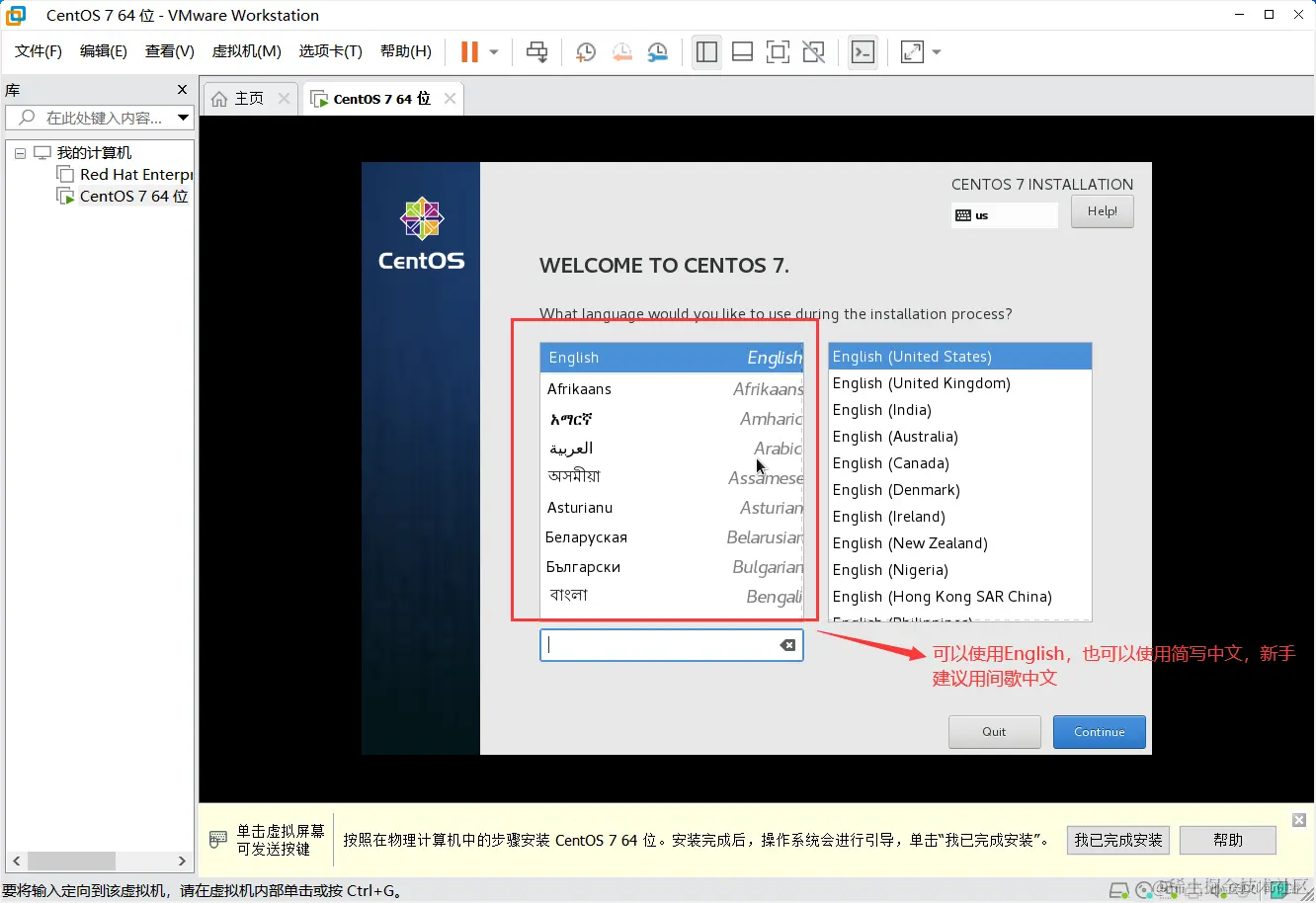
Task: Select Arabic in the language list
Action: click(x=672, y=449)
